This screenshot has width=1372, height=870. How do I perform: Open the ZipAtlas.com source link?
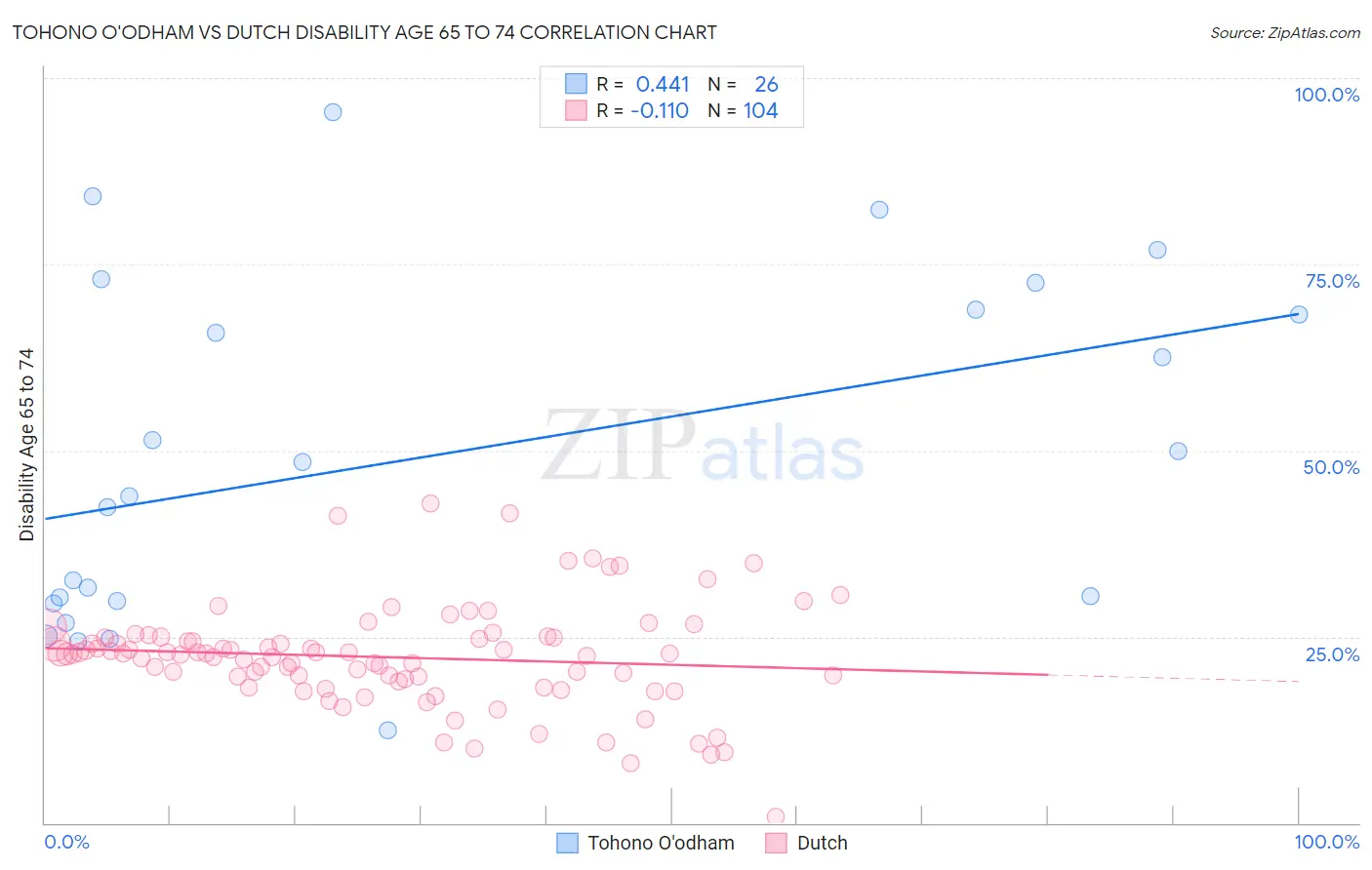click(x=1285, y=32)
